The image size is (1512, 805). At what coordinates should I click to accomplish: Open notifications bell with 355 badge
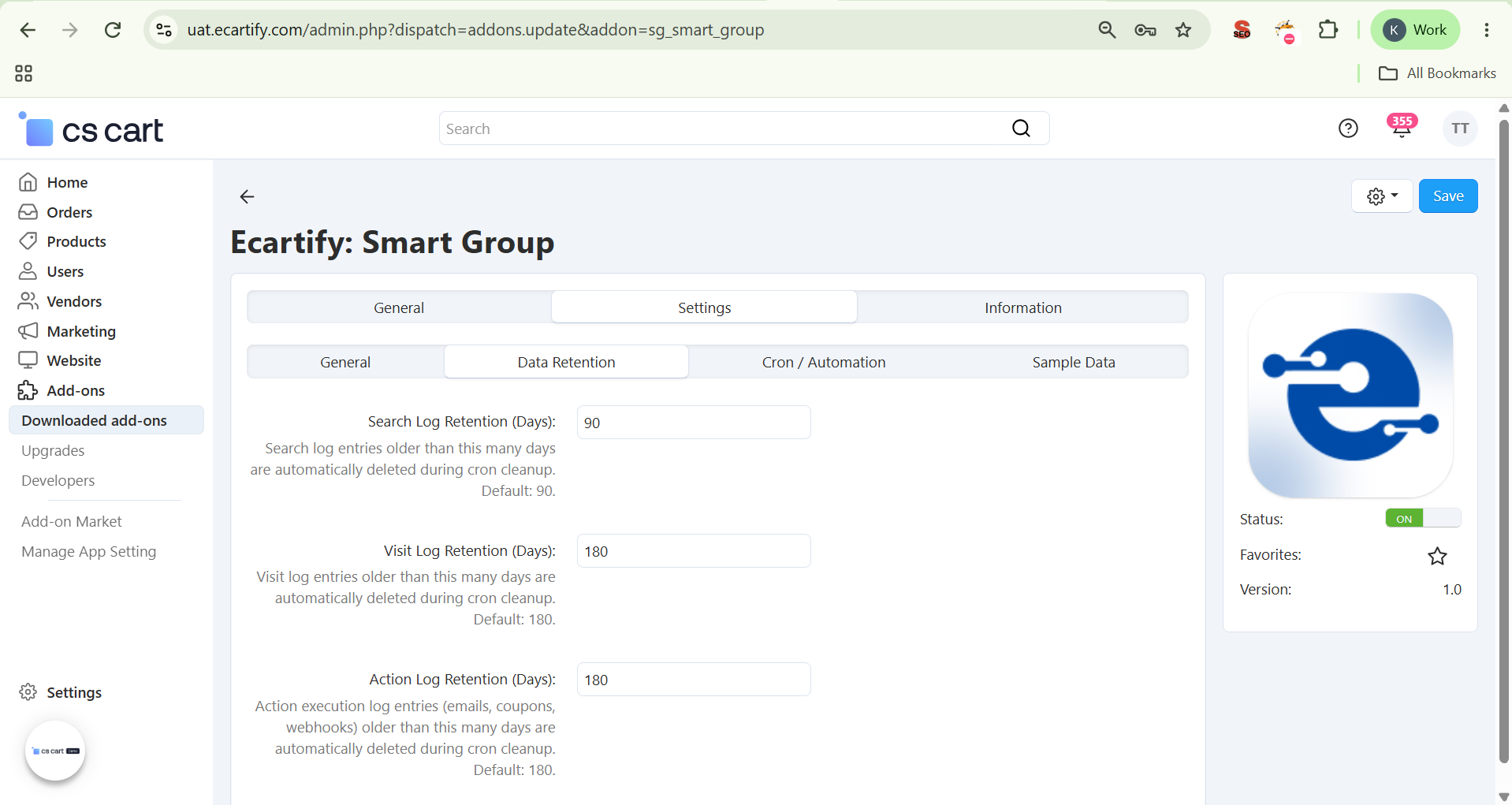pos(1402,127)
